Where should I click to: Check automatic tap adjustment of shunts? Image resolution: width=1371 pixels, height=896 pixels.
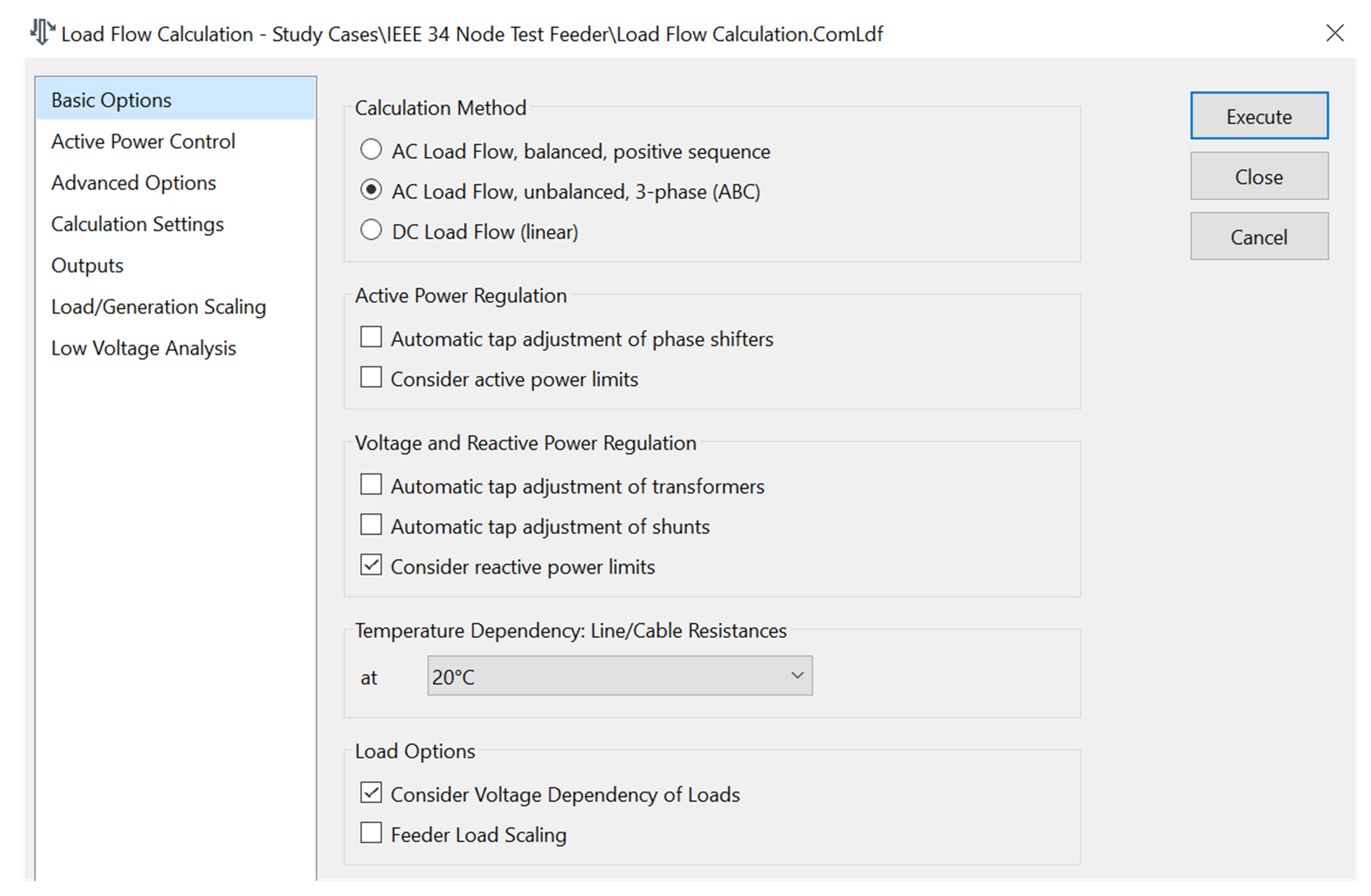(371, 525)
